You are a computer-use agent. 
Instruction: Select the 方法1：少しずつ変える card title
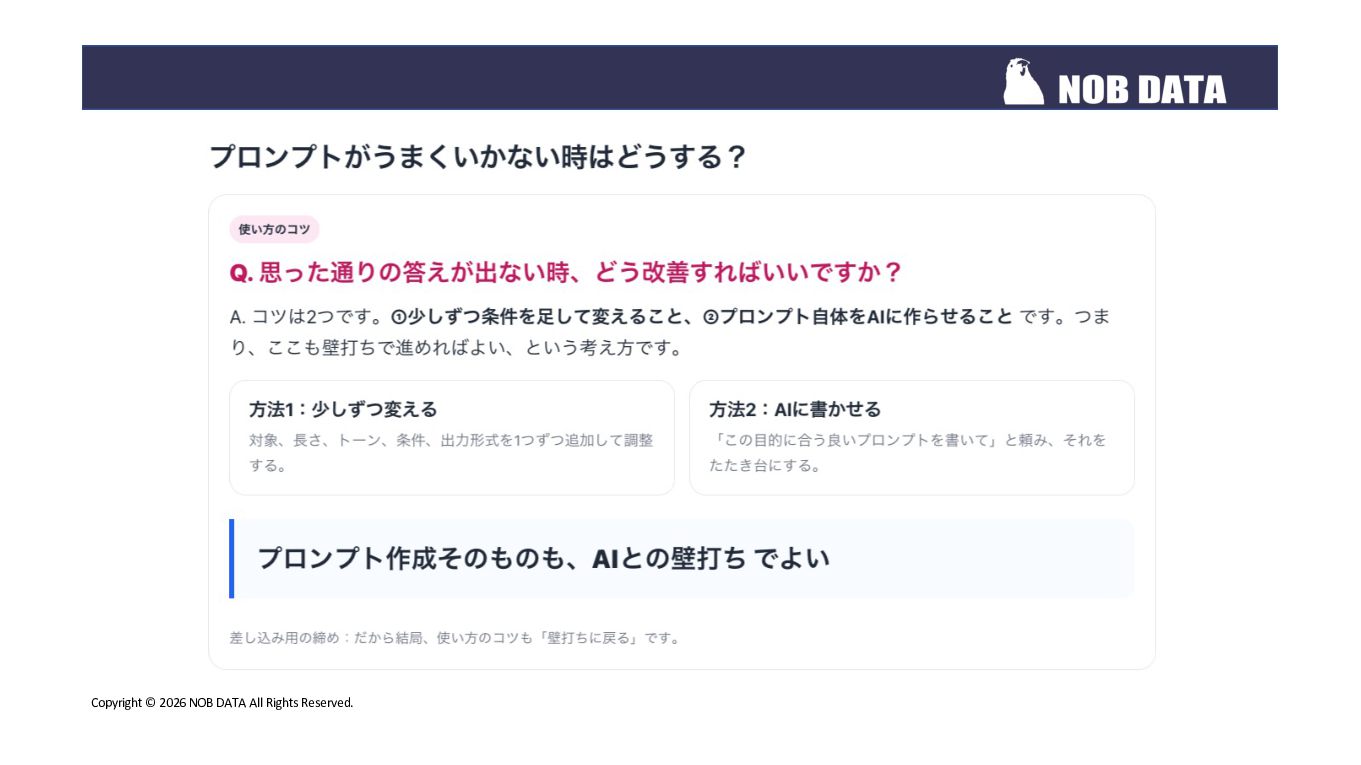[x=343, y=409]
